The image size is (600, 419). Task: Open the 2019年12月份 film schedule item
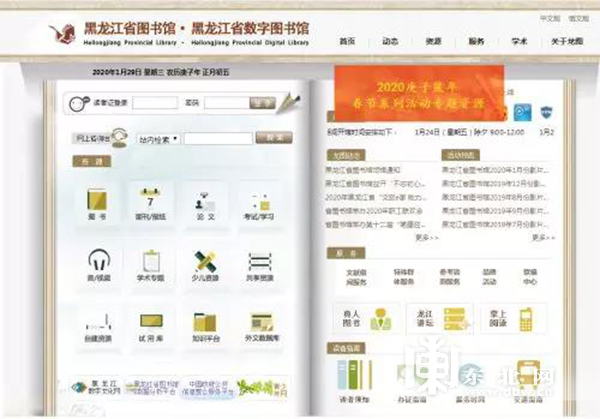point(494,184)
